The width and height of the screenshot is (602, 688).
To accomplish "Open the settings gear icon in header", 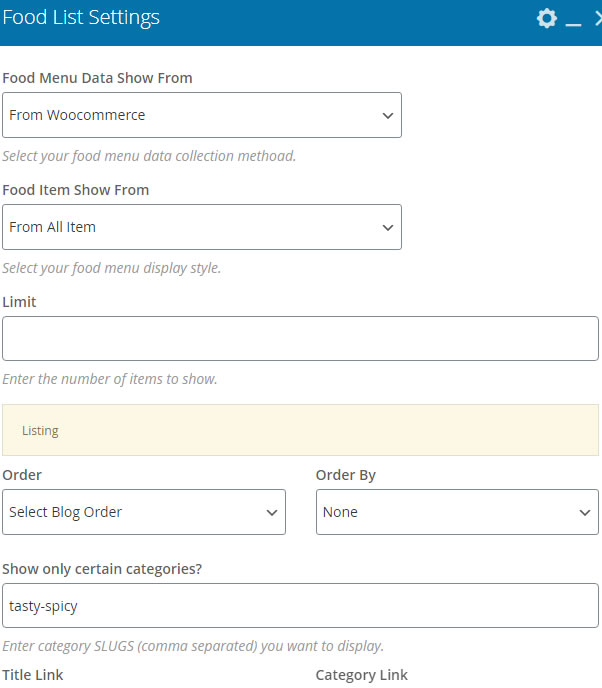I will pyautogui.click(x=547, y=18).
